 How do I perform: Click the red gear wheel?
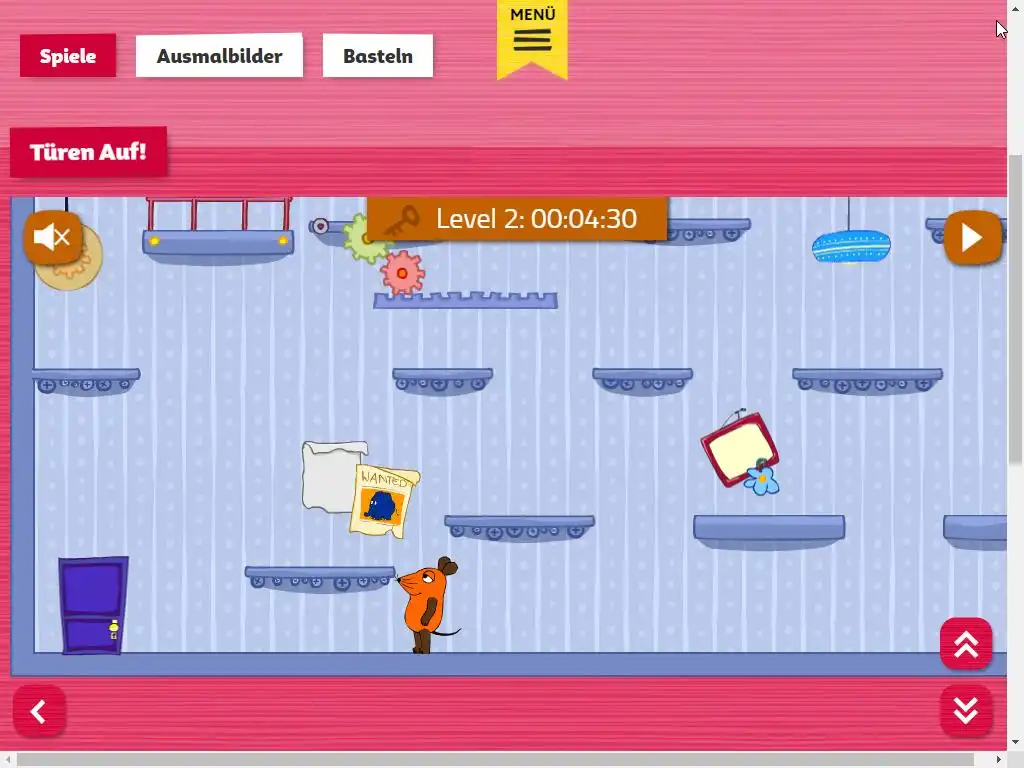[402, 273]
